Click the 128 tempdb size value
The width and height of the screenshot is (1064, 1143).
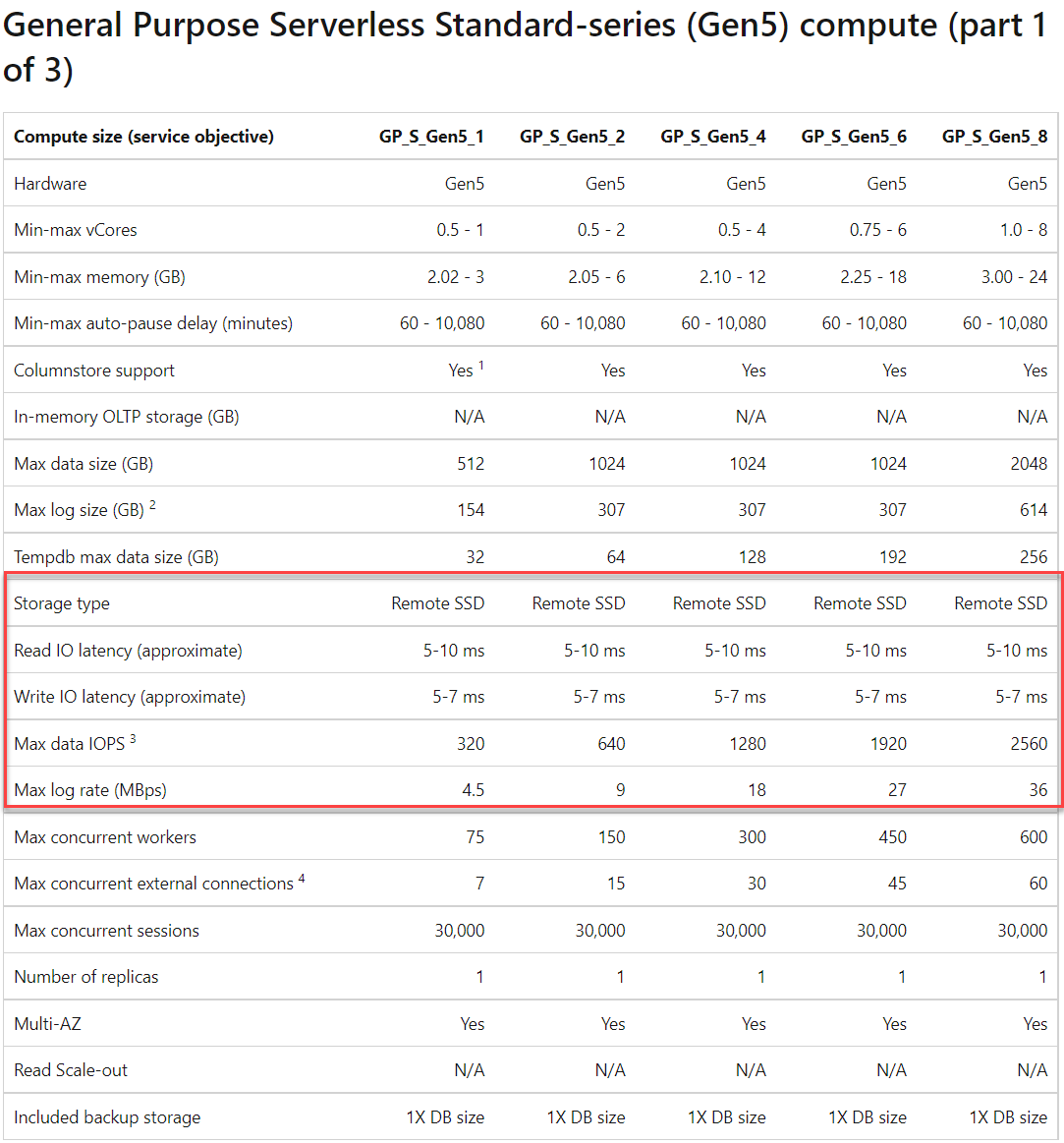753,557
